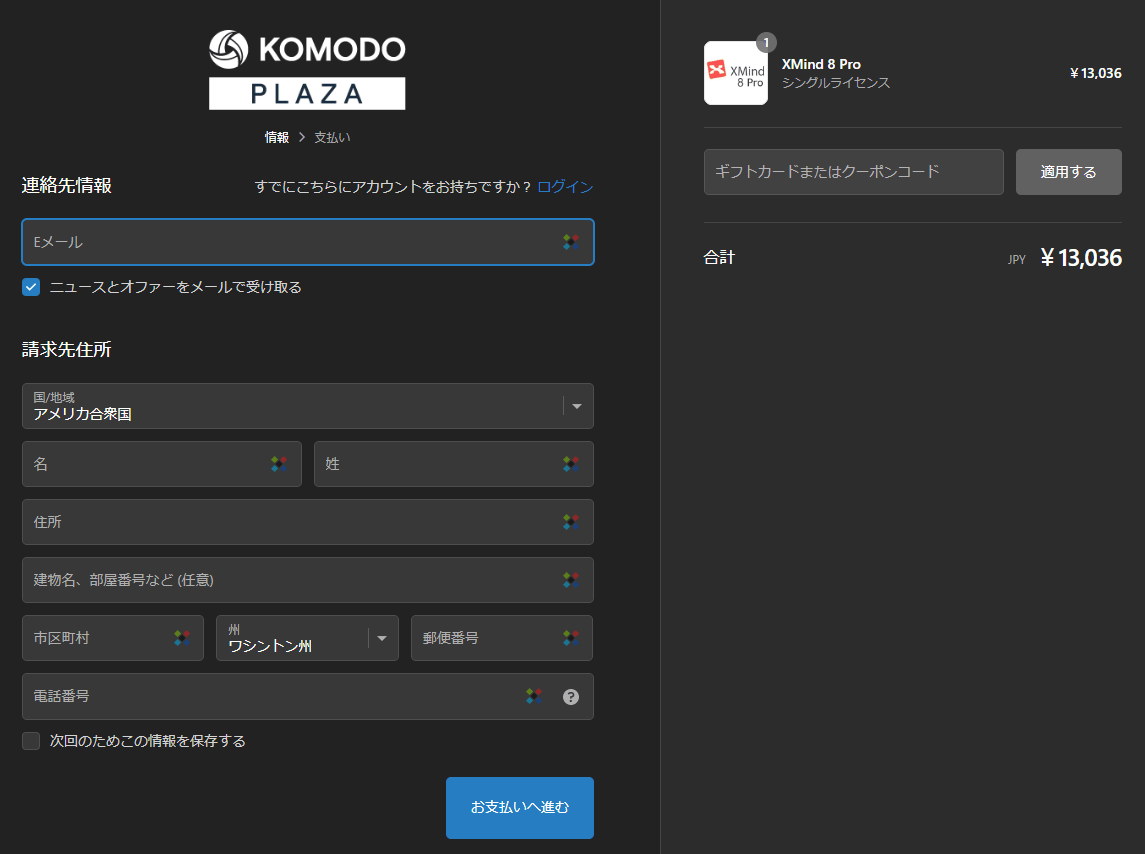The image size is (1145, 854).
Task: Open the 州 state dropdown
Action: [307, 638]
